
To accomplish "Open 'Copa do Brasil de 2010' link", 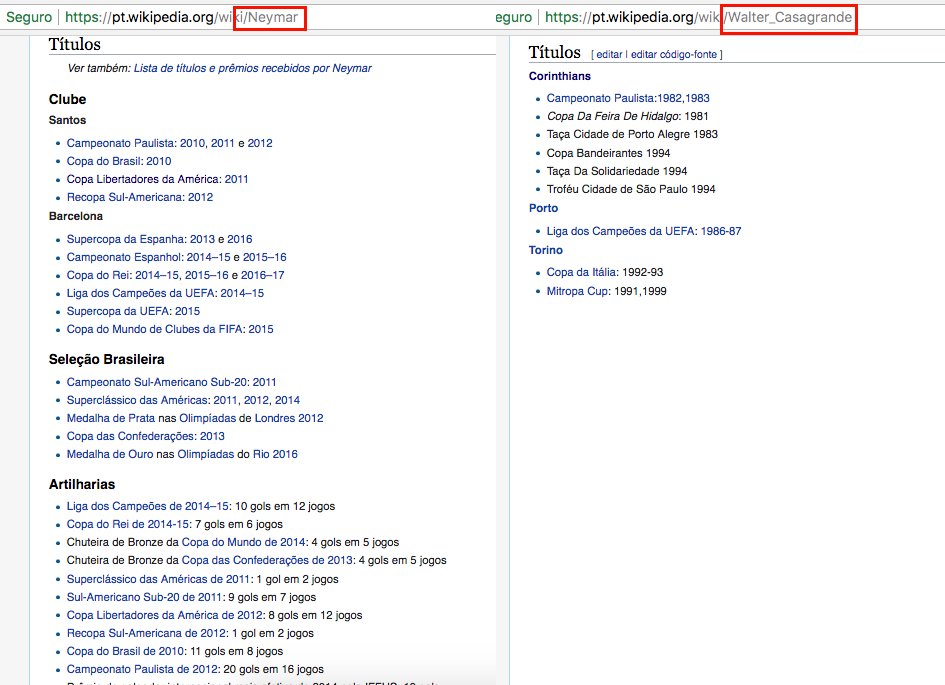I will 125,651.
